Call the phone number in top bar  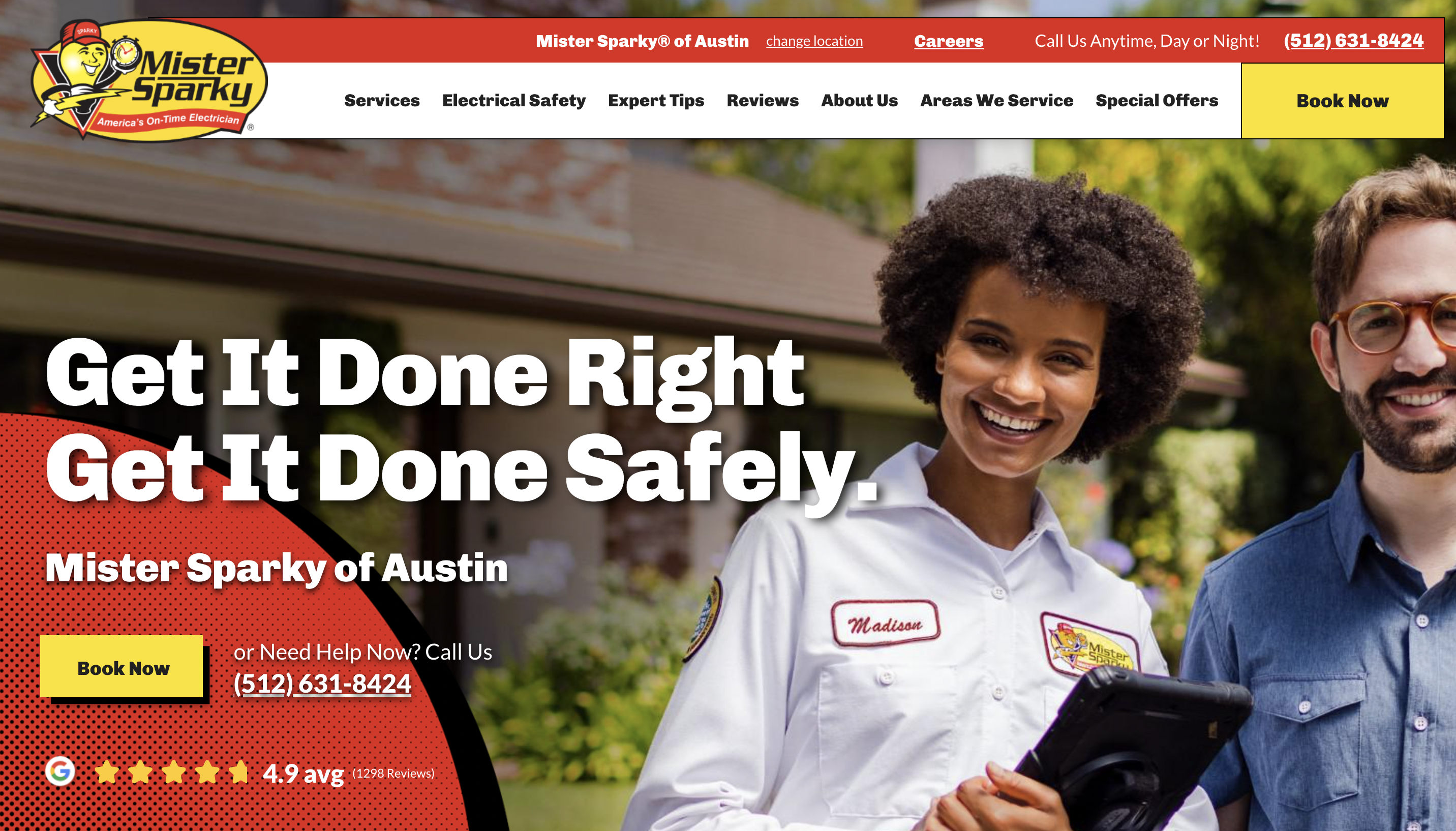1353,41
